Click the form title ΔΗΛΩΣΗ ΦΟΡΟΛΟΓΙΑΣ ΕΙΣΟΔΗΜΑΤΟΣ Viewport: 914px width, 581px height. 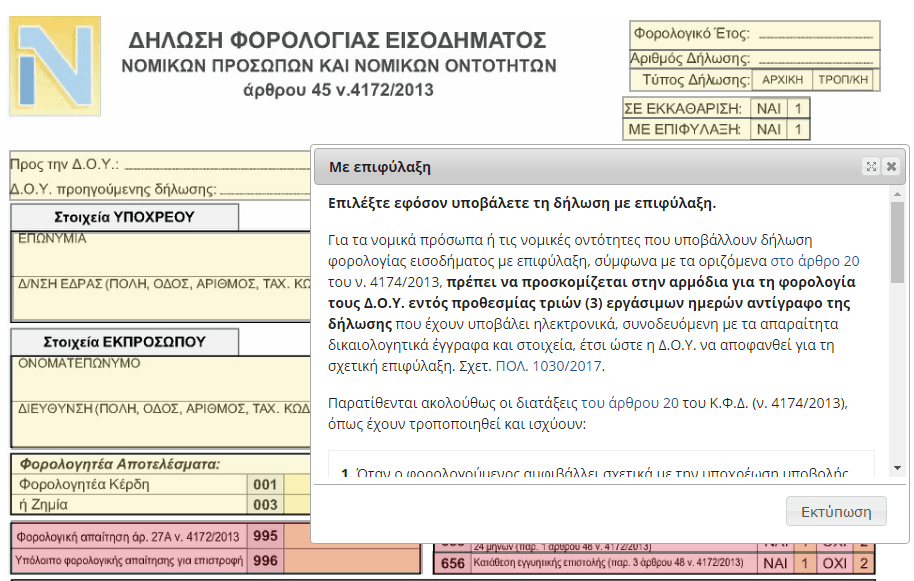338,40
